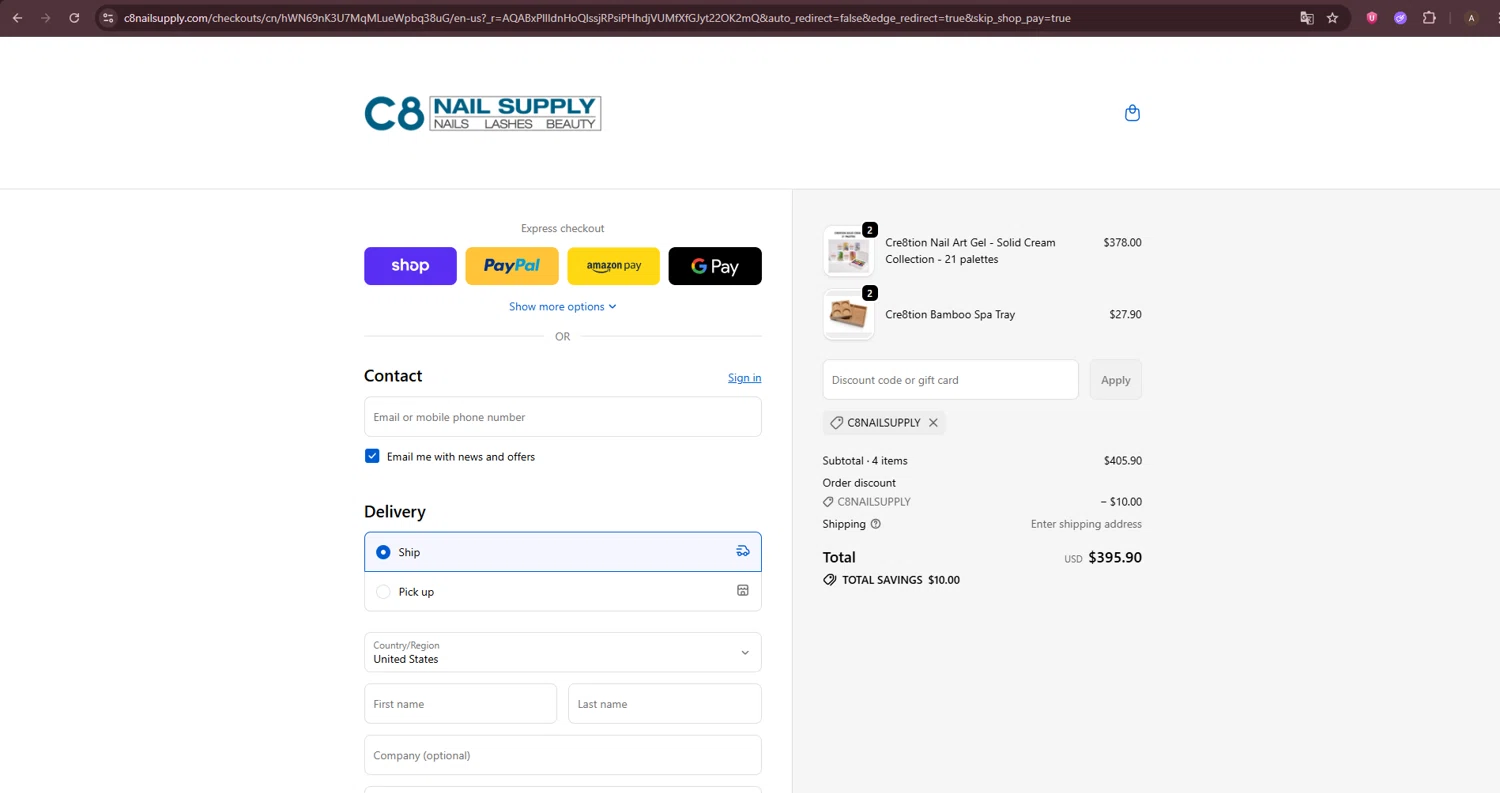The height and width of the screenshot is (793, 1500).
Task: Click the truck icon in Ship option
Action: 743,551
